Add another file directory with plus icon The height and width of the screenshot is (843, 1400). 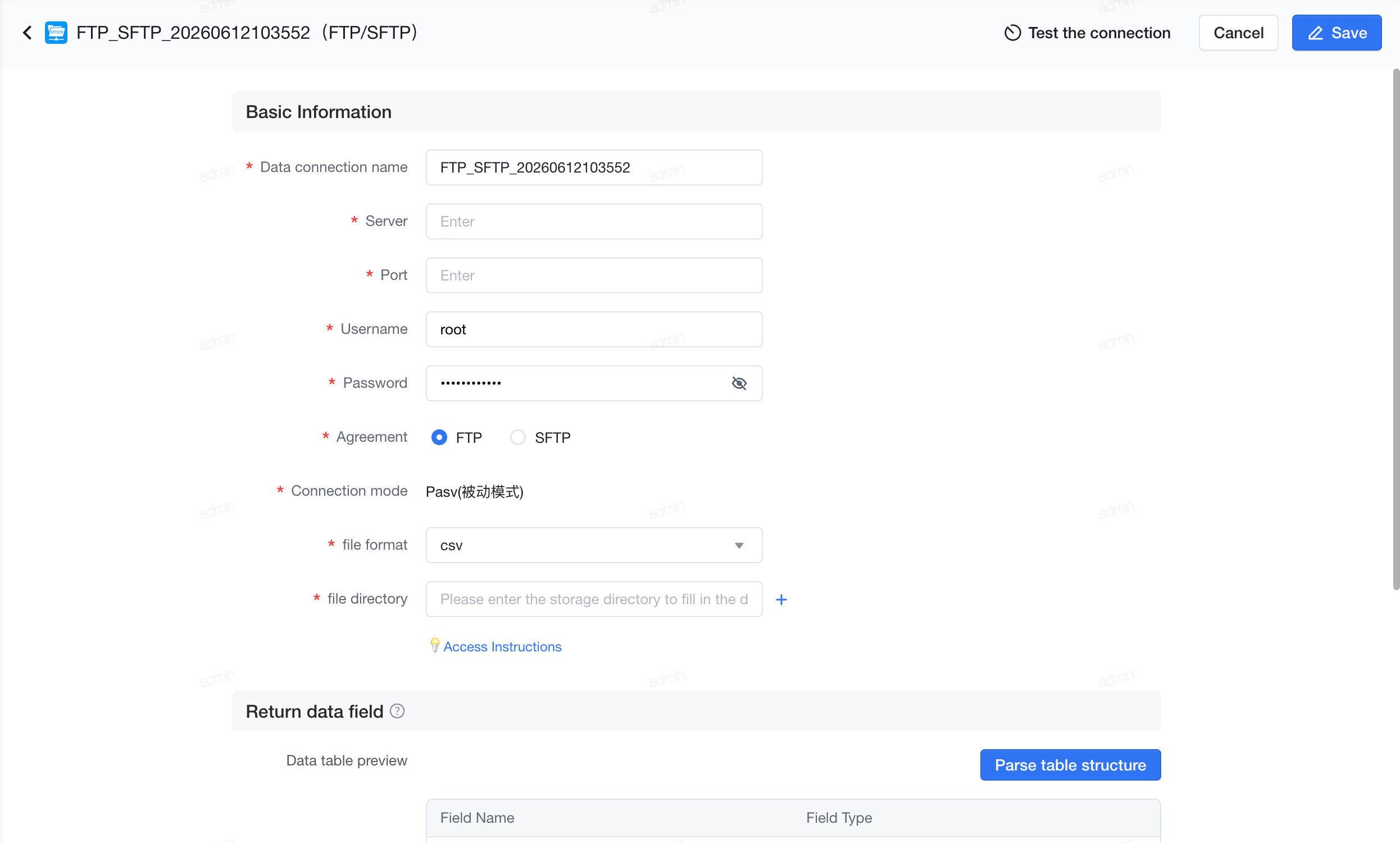[x=781, y=599]
